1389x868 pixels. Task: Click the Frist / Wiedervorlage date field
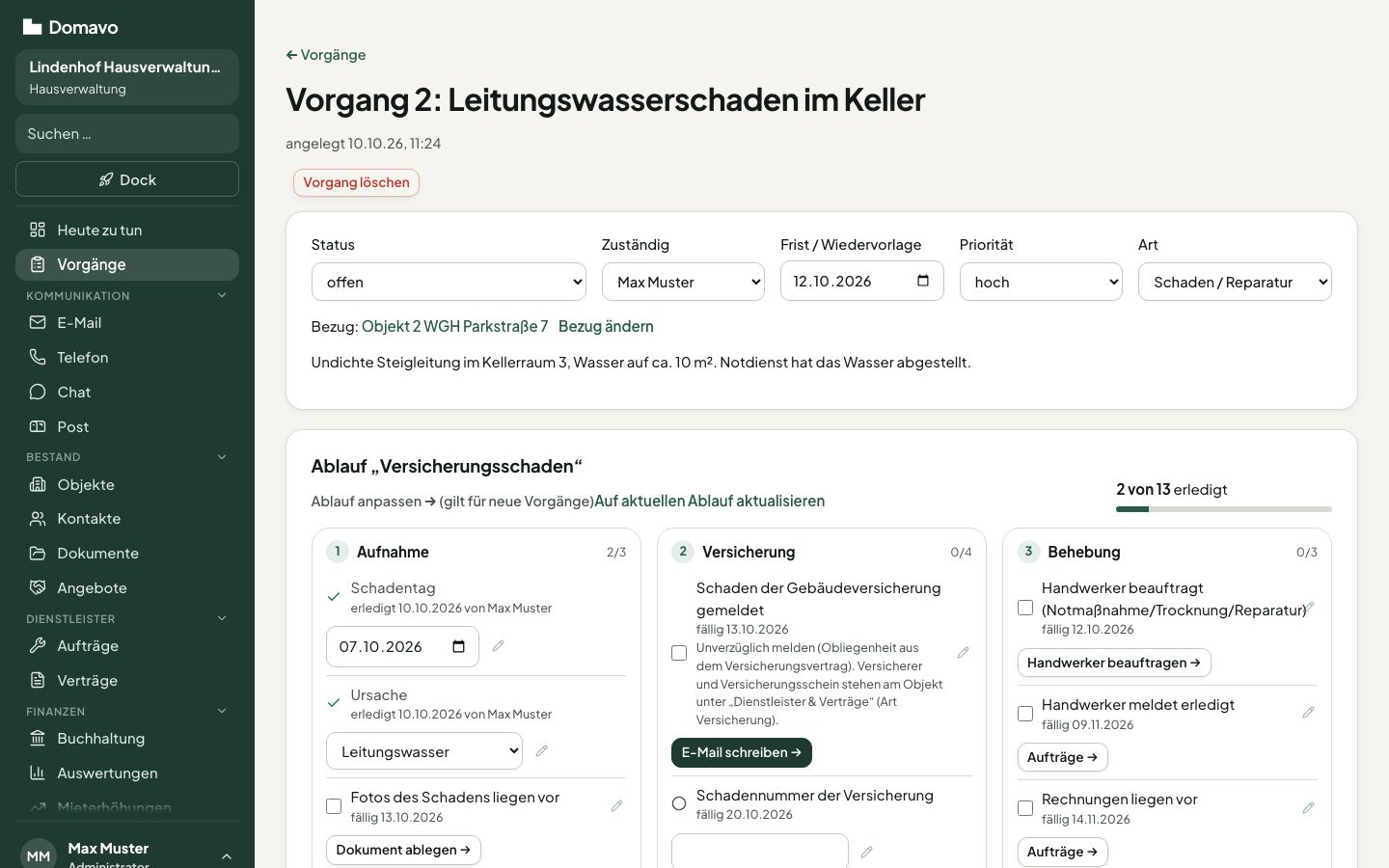[x=861, y=281]
